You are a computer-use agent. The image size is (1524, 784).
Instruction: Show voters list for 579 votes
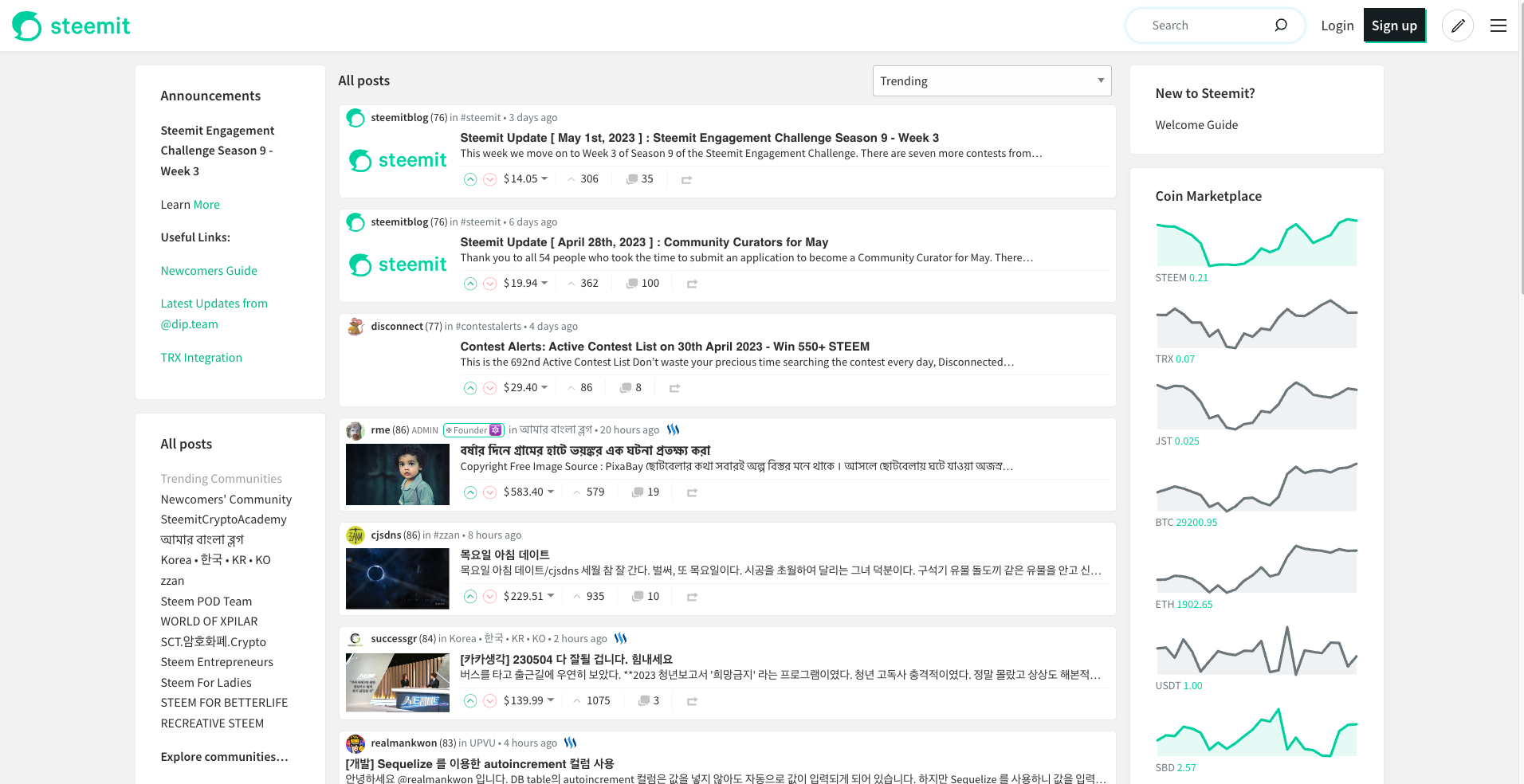tap(588, 492)
